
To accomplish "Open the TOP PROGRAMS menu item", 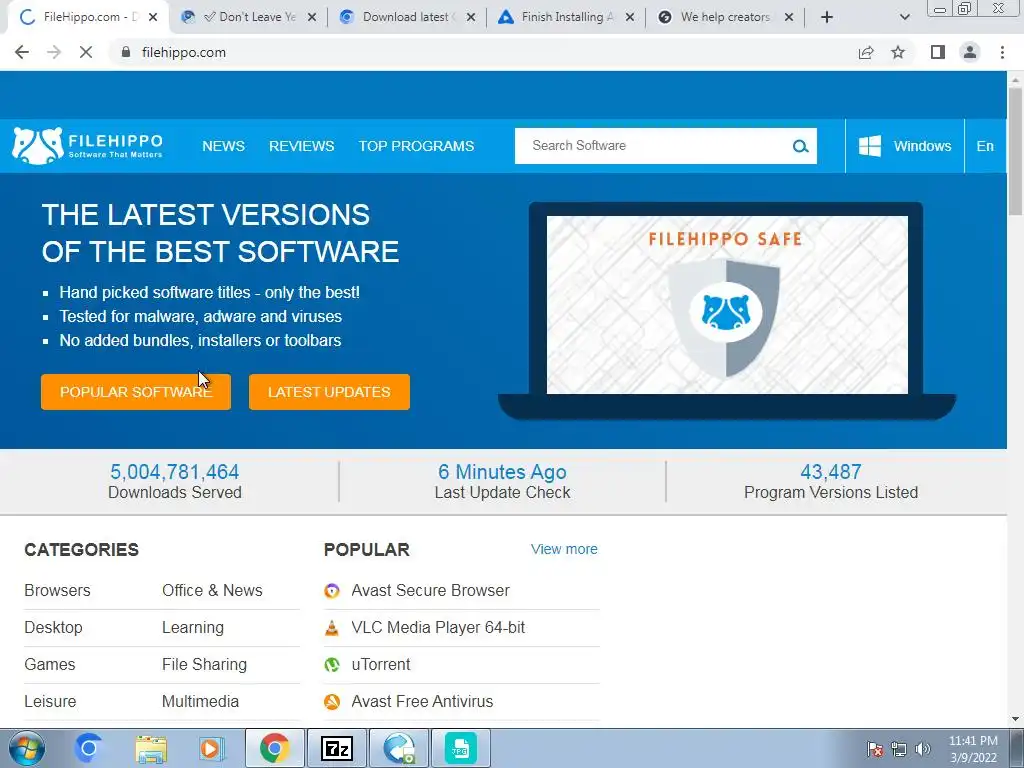I will tap(417, 146).
